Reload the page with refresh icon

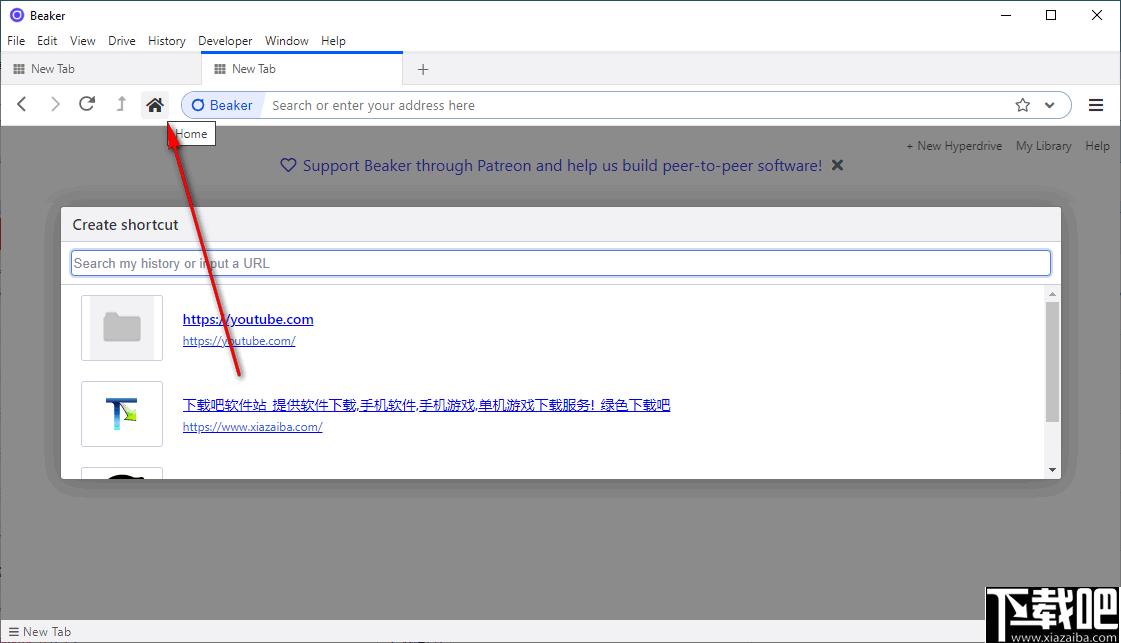click(x=87, y=104)
